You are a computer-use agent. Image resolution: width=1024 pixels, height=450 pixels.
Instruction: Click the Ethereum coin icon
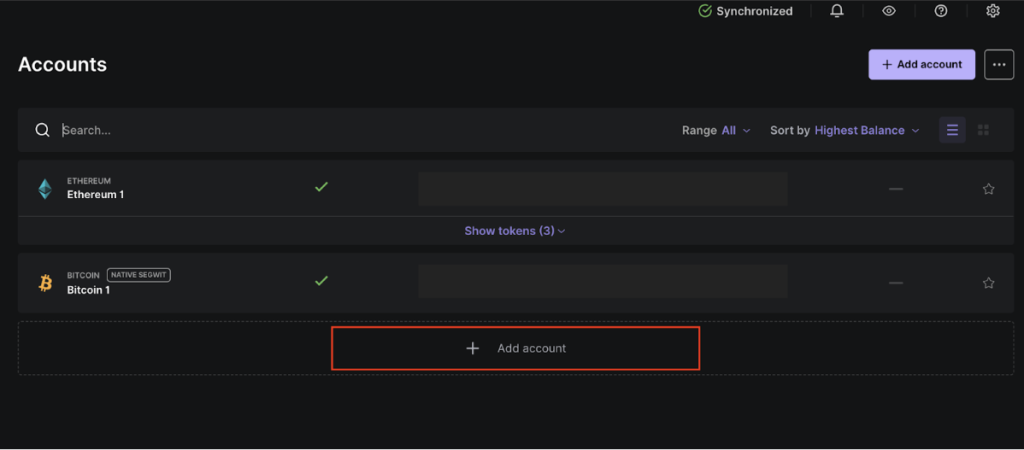45,188
